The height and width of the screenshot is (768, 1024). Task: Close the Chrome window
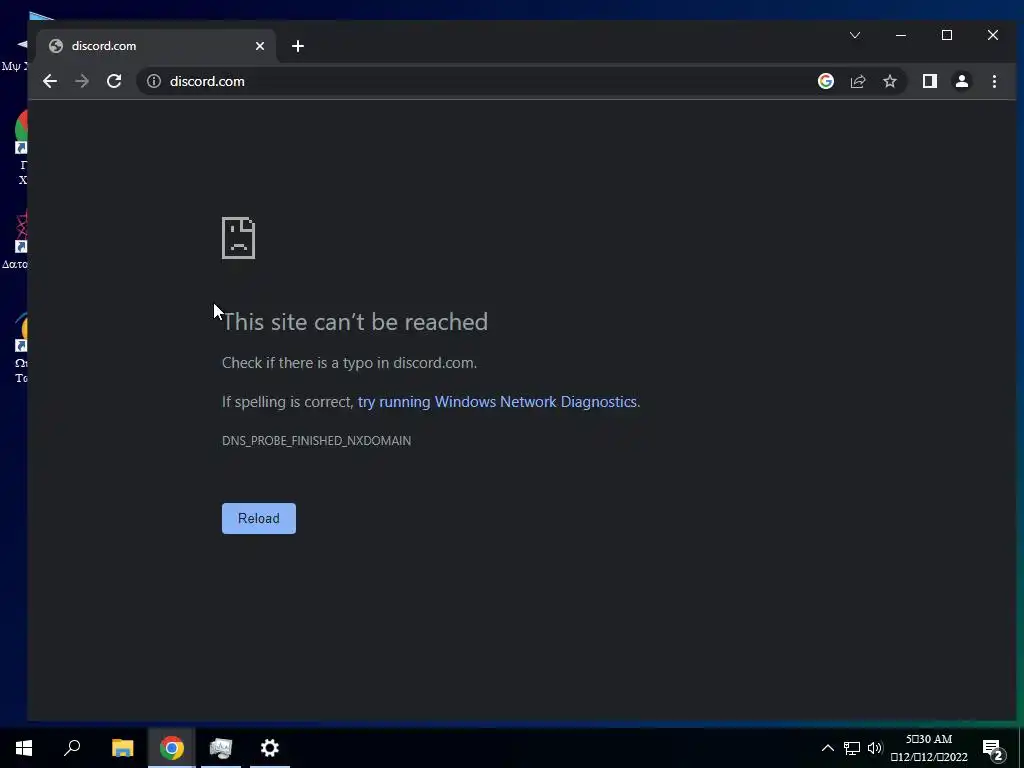pos(993,35)
